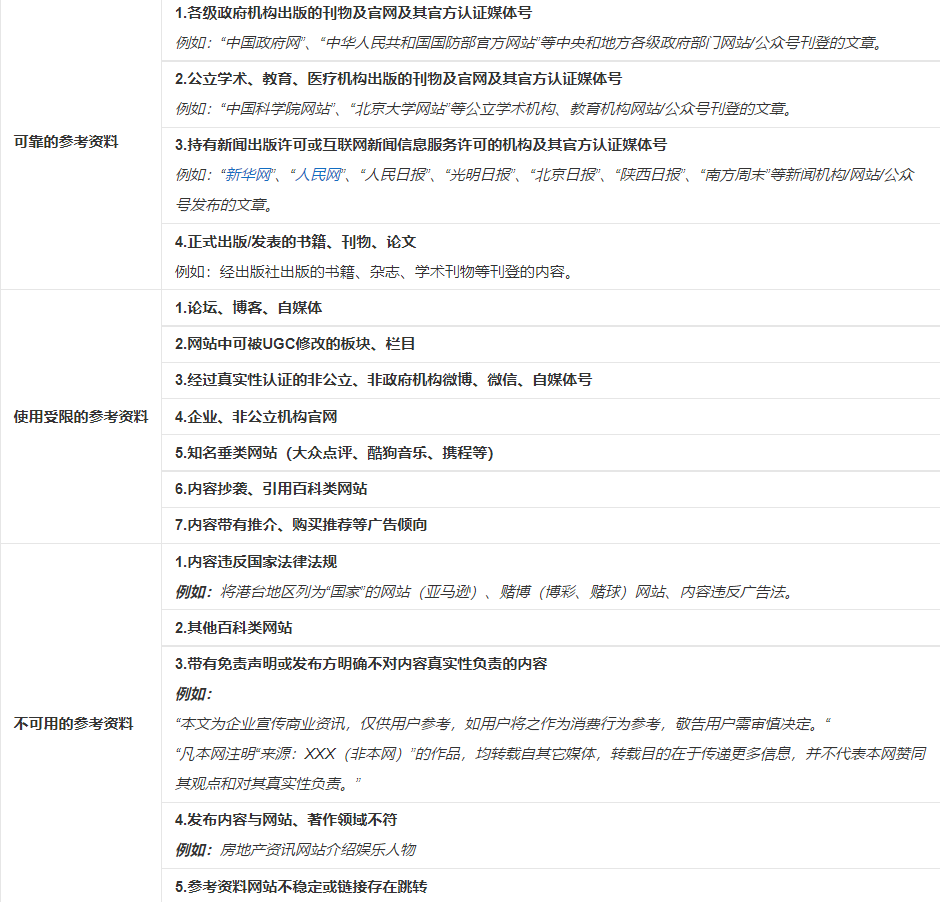The width and height of the screenshot is (940, 902).
Task: Click the example line mentioning 中国政府网
Action: tap(530, 43)
